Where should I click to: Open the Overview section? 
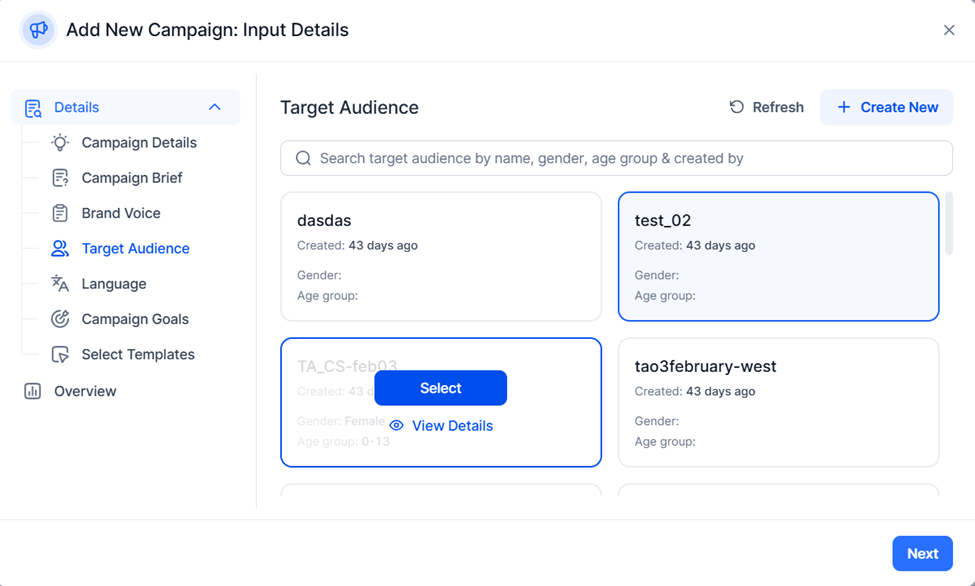85,391
